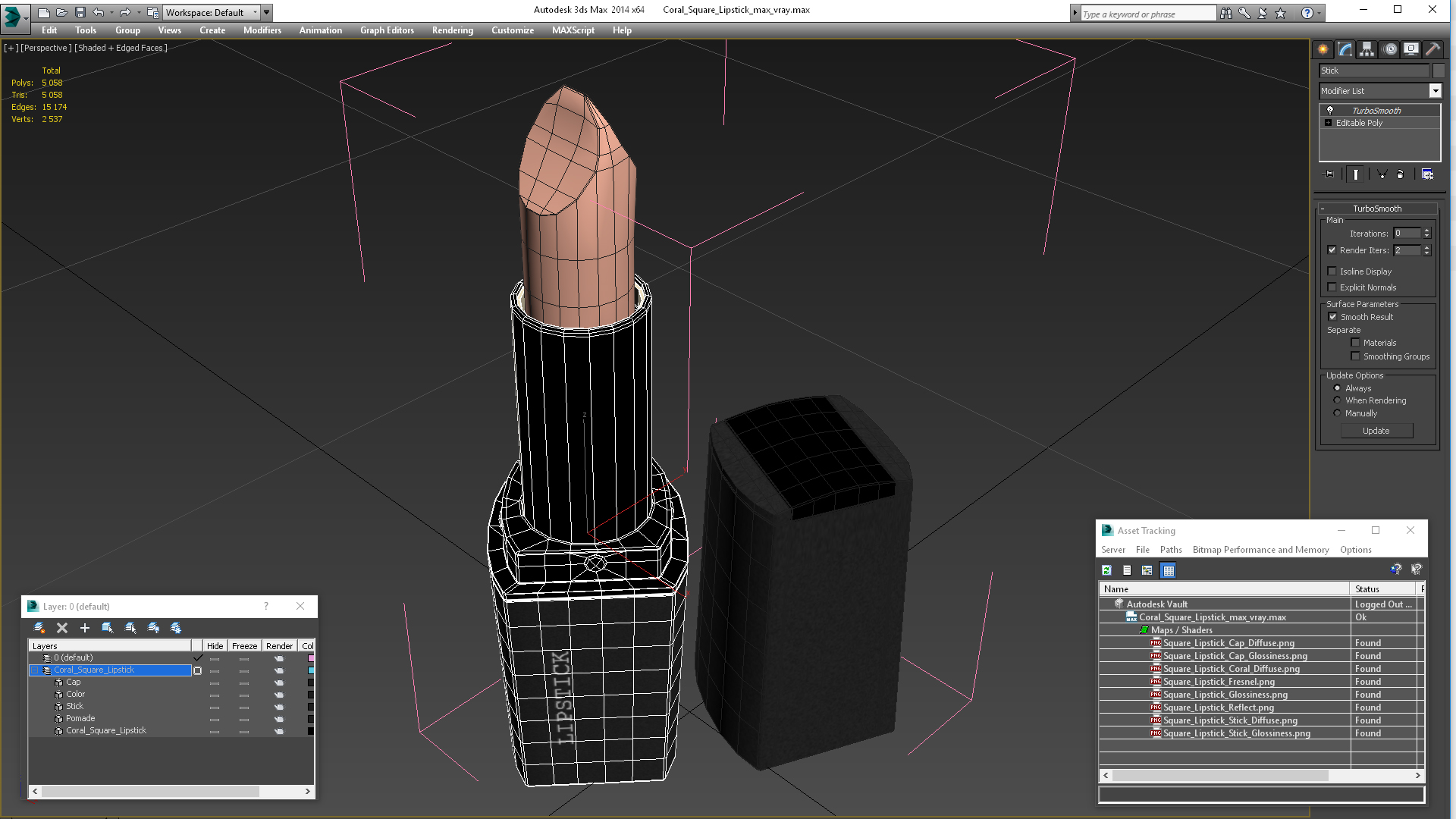The image size is (1456, 819).
Task: Click Status Log icon in Asset Tracking
Action: tap(1127, 570)
